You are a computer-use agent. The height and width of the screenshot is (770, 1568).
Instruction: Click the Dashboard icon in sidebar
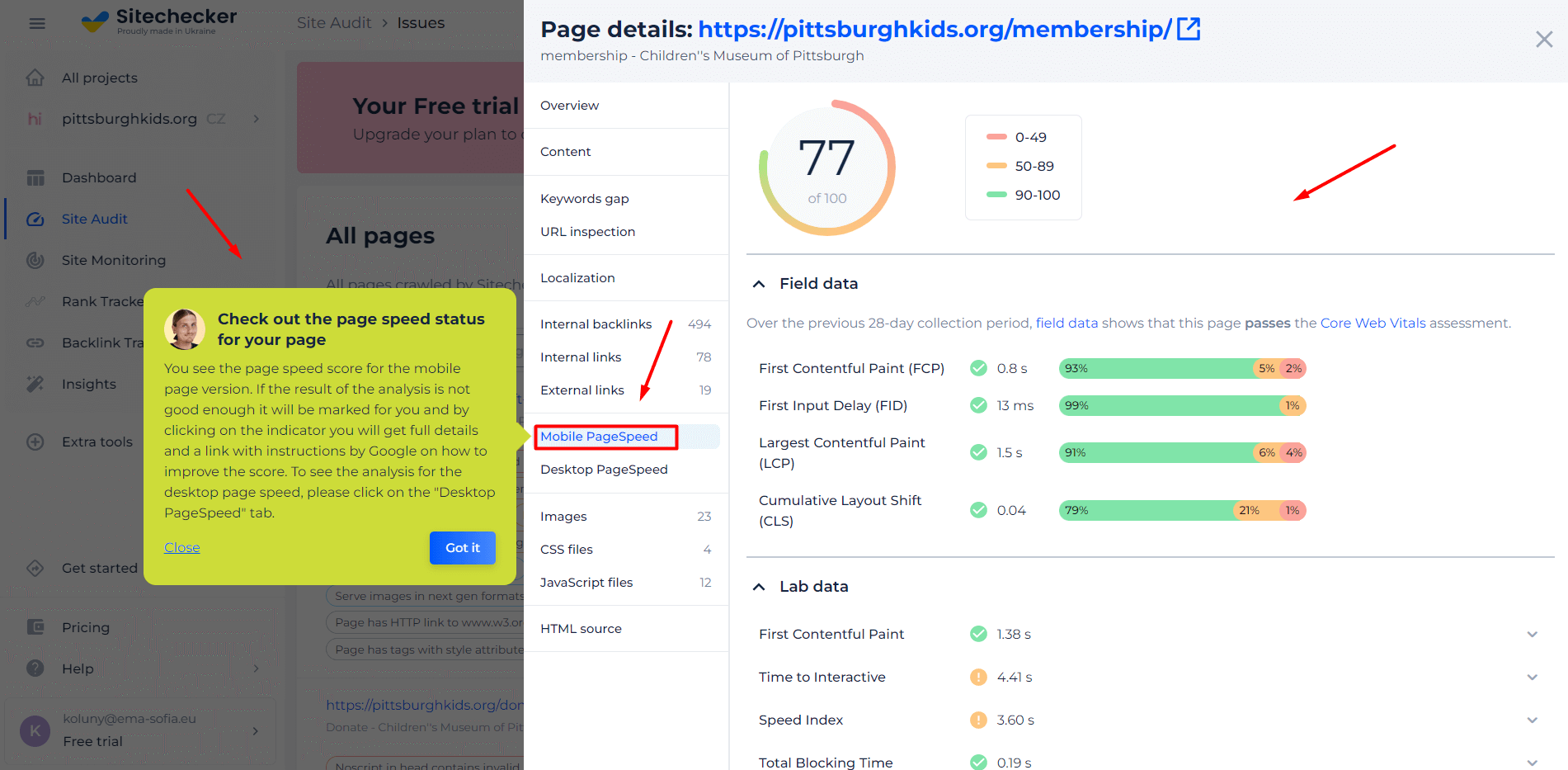[x=35, y=177]
